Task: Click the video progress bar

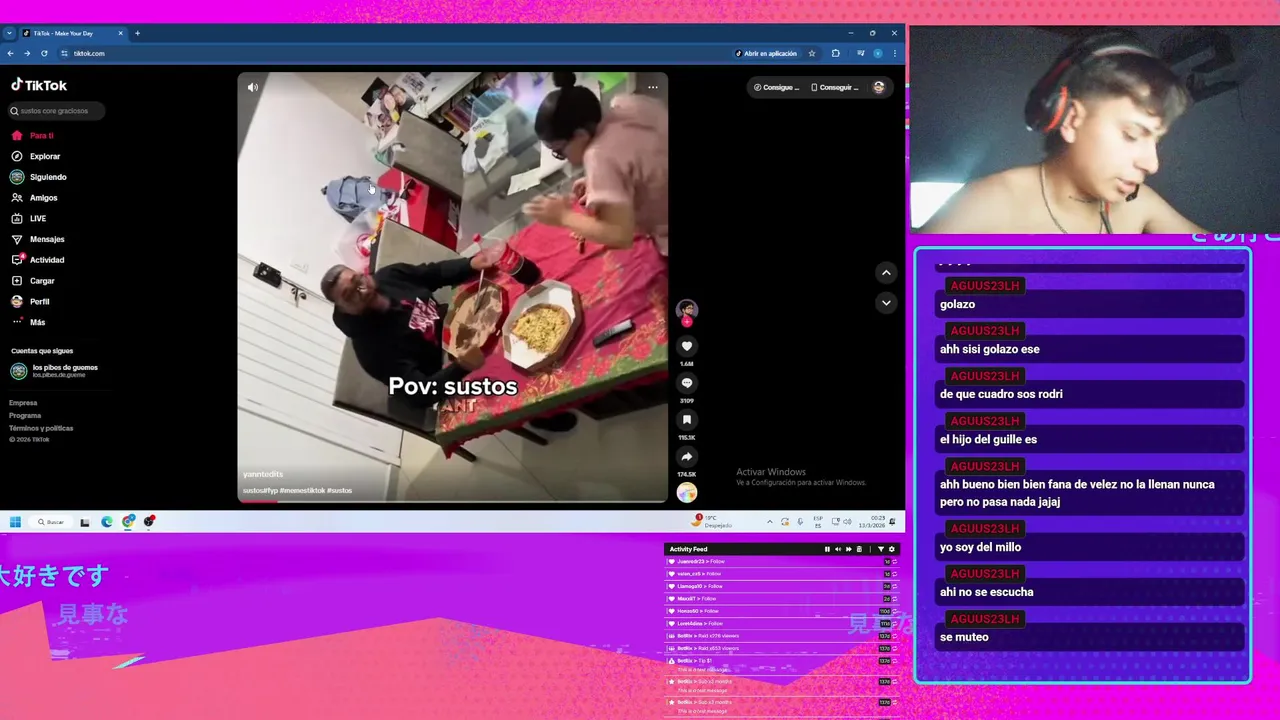Action: 452,500
